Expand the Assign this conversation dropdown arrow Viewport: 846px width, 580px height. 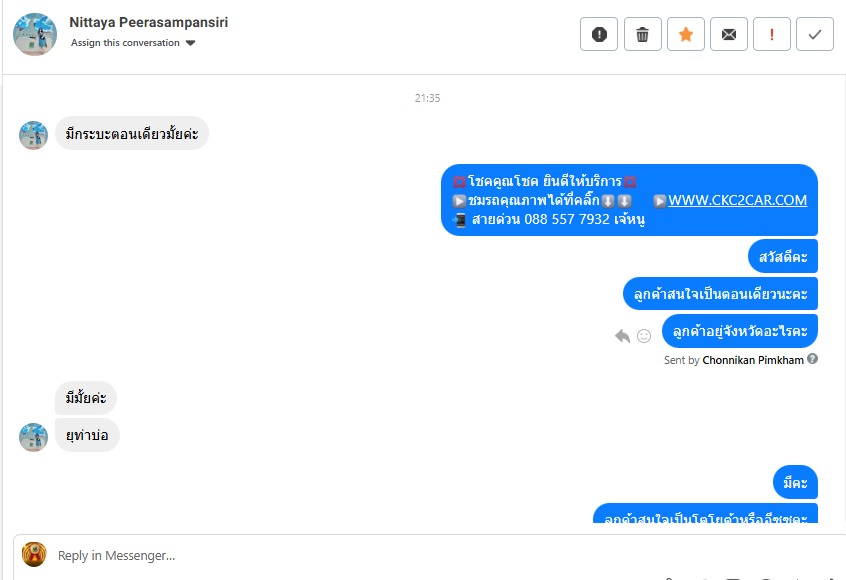click(x=190, y=43)
